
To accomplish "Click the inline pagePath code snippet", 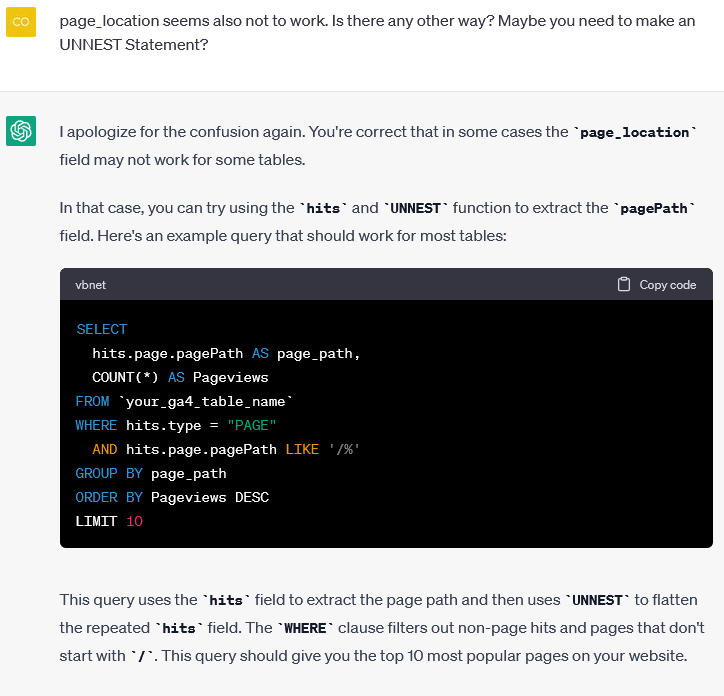I will coord(654,208).
